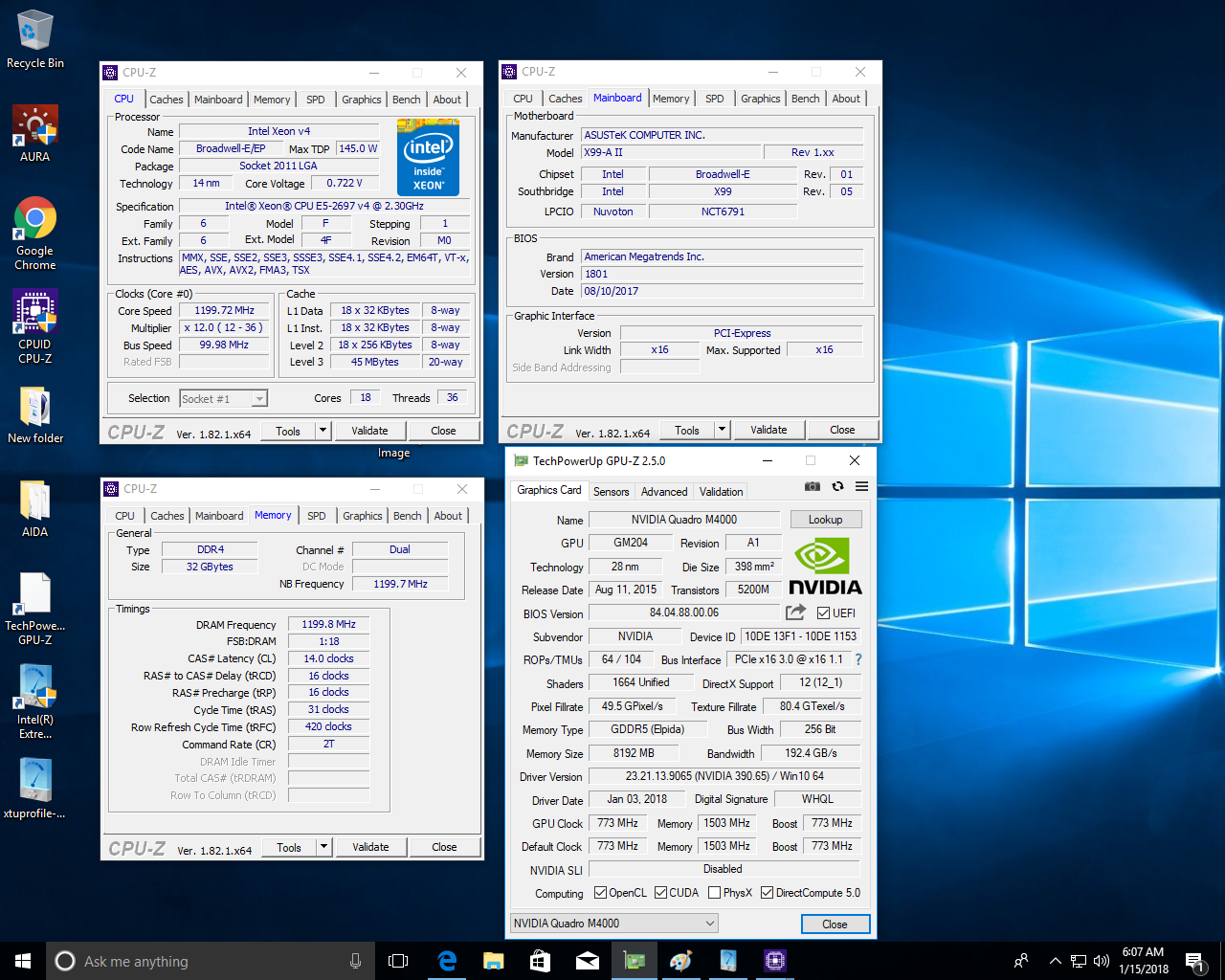This screenshot has width=1225, height=980.
Task: Click the Ask me anything search box
Action: pyautogui.click(x=210, y=961)
